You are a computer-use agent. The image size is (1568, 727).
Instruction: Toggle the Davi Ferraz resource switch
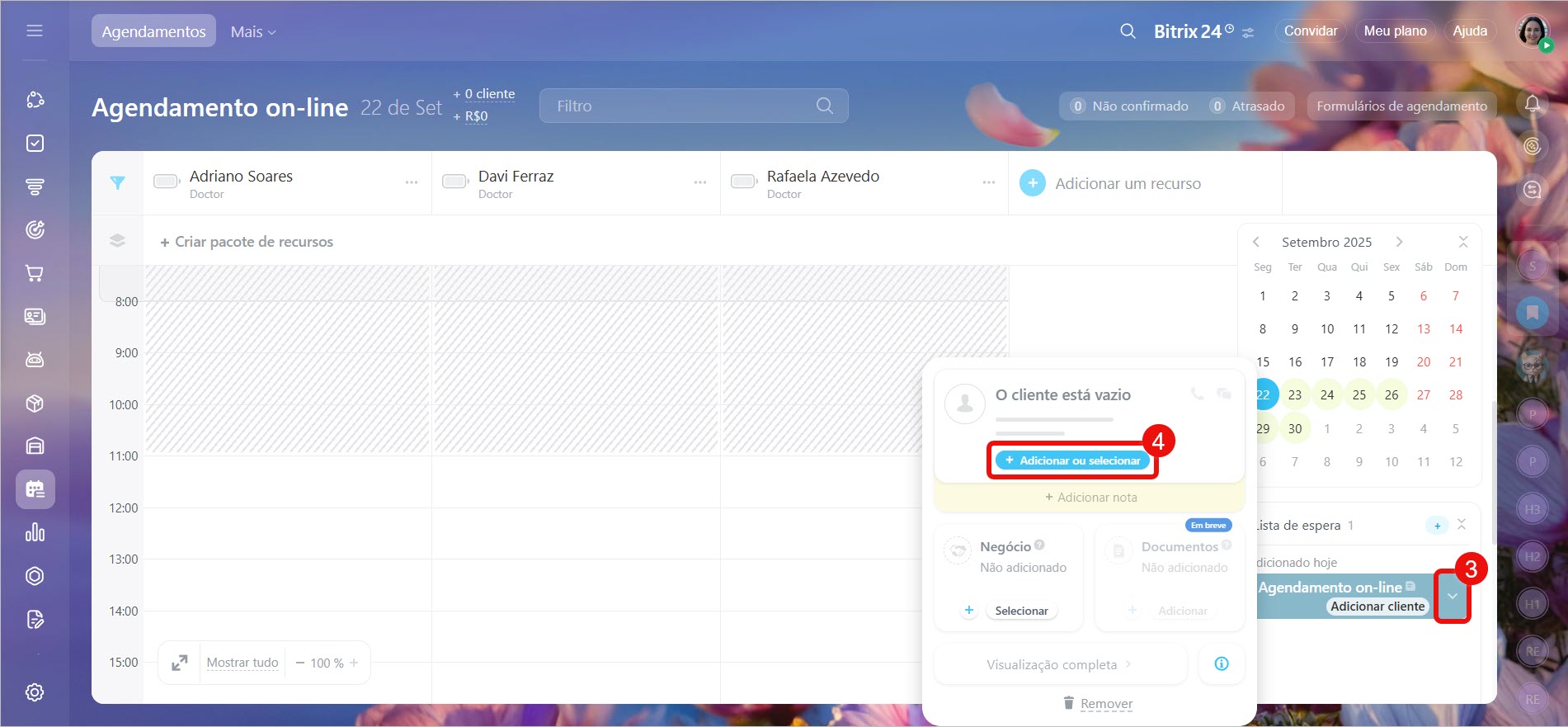[x=455, y=182]
